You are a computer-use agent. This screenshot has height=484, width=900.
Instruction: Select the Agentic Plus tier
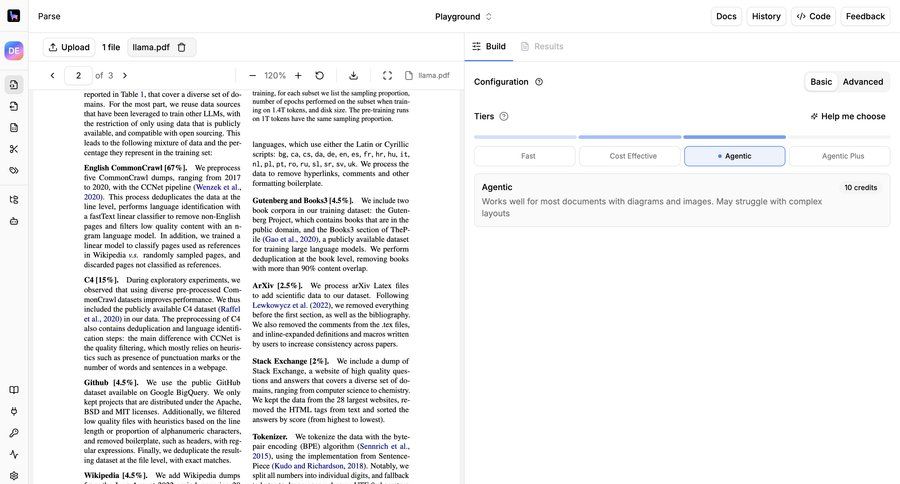(x=842, y=156)
